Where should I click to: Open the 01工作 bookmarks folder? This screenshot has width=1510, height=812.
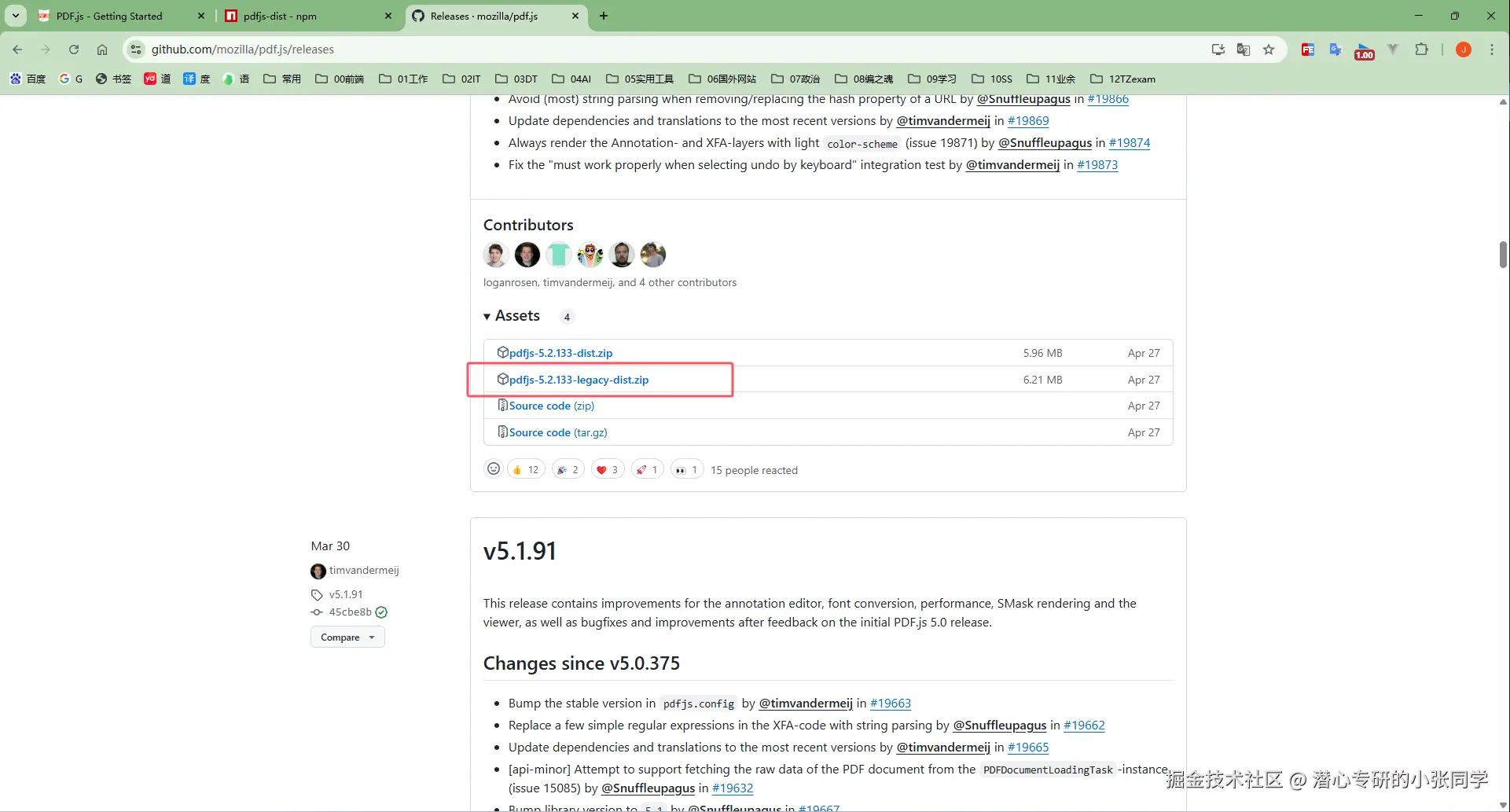point(403,79)
